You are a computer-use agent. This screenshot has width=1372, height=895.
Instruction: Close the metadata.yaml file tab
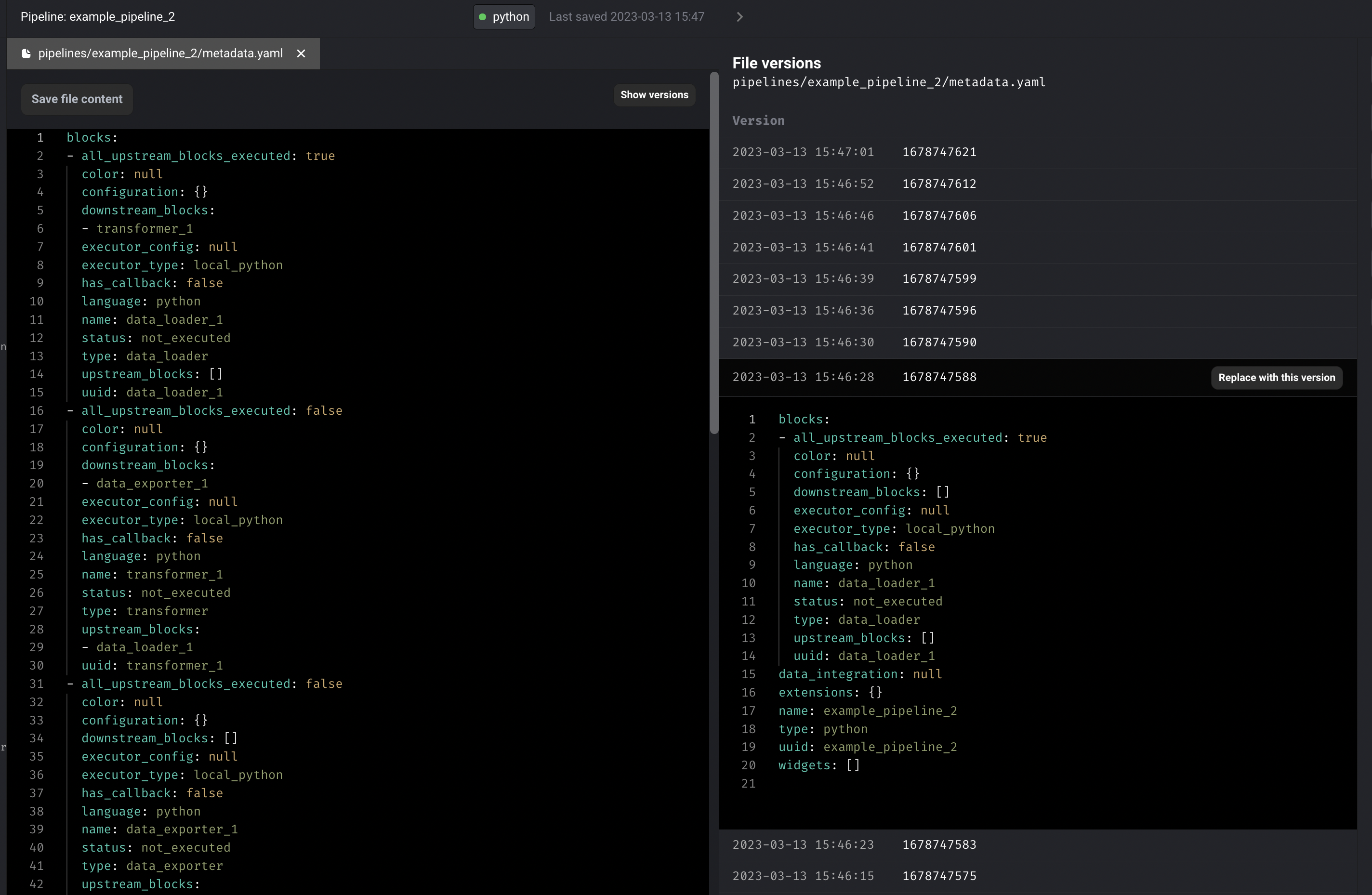[x=301, y=53]
